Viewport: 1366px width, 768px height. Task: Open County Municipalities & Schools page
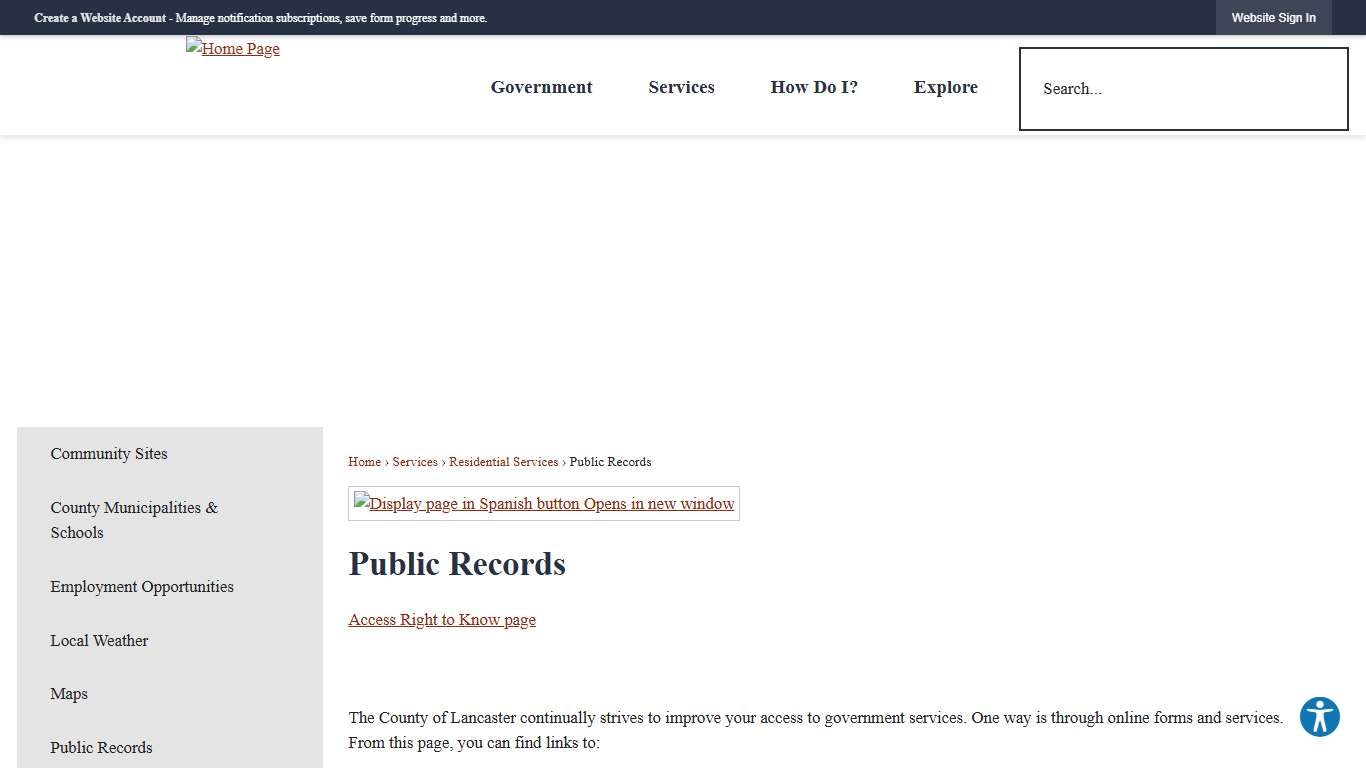tap(134, 519)
